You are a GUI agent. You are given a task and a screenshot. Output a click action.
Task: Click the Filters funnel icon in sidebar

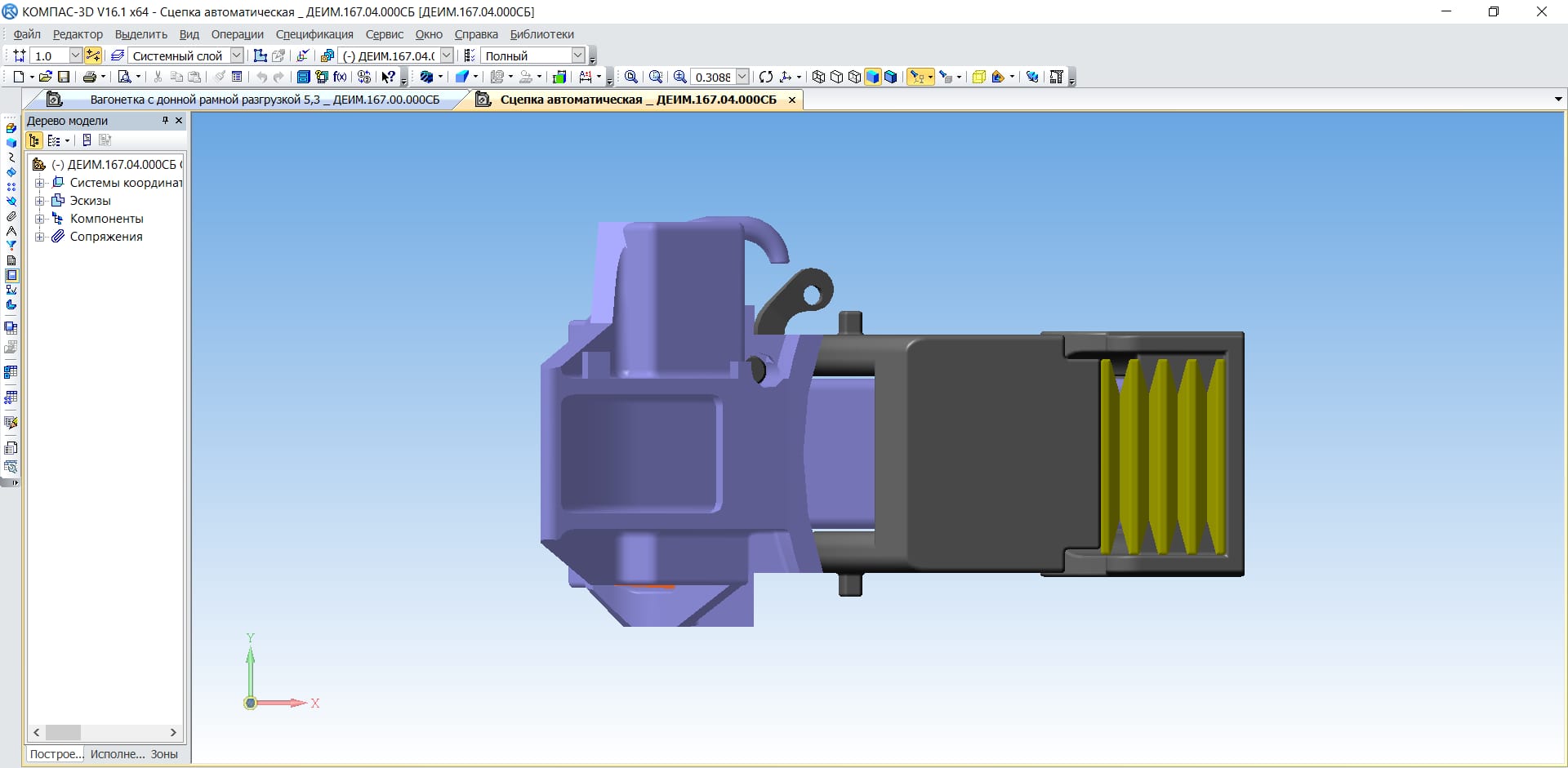(x=11, y=246)
